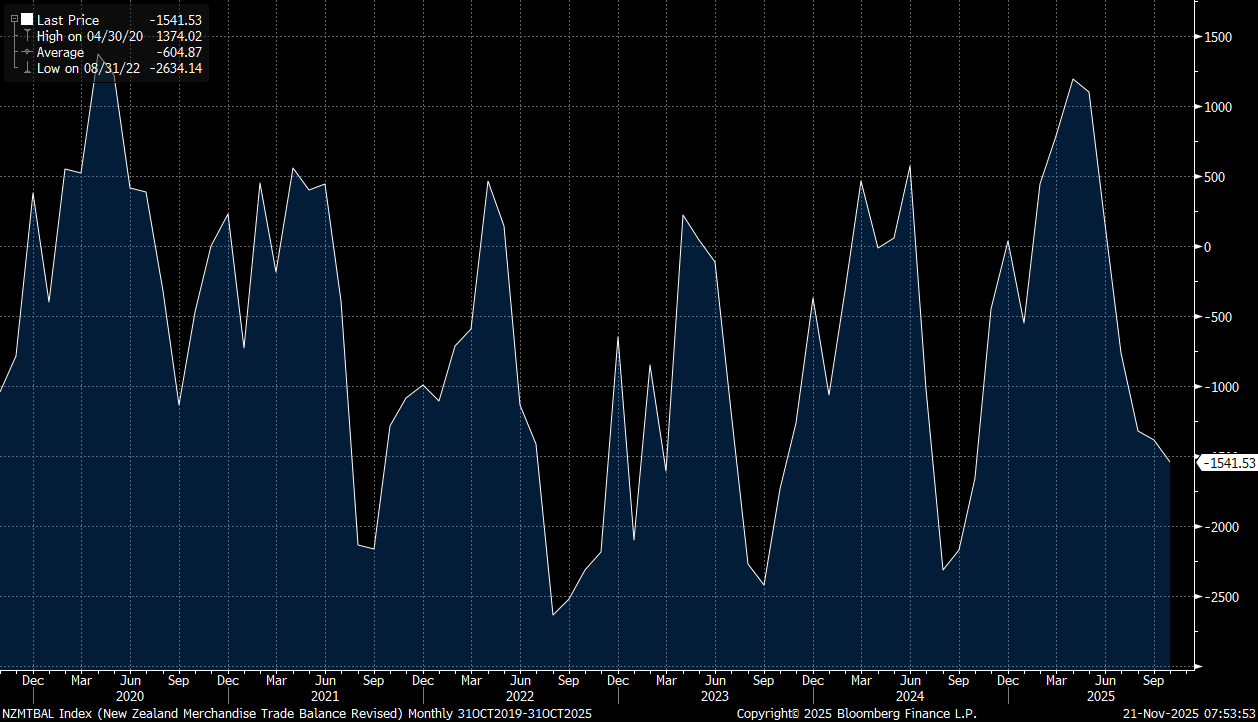
Task: Collapse the Last Price legend tree
Action: (x=14, y=20)
